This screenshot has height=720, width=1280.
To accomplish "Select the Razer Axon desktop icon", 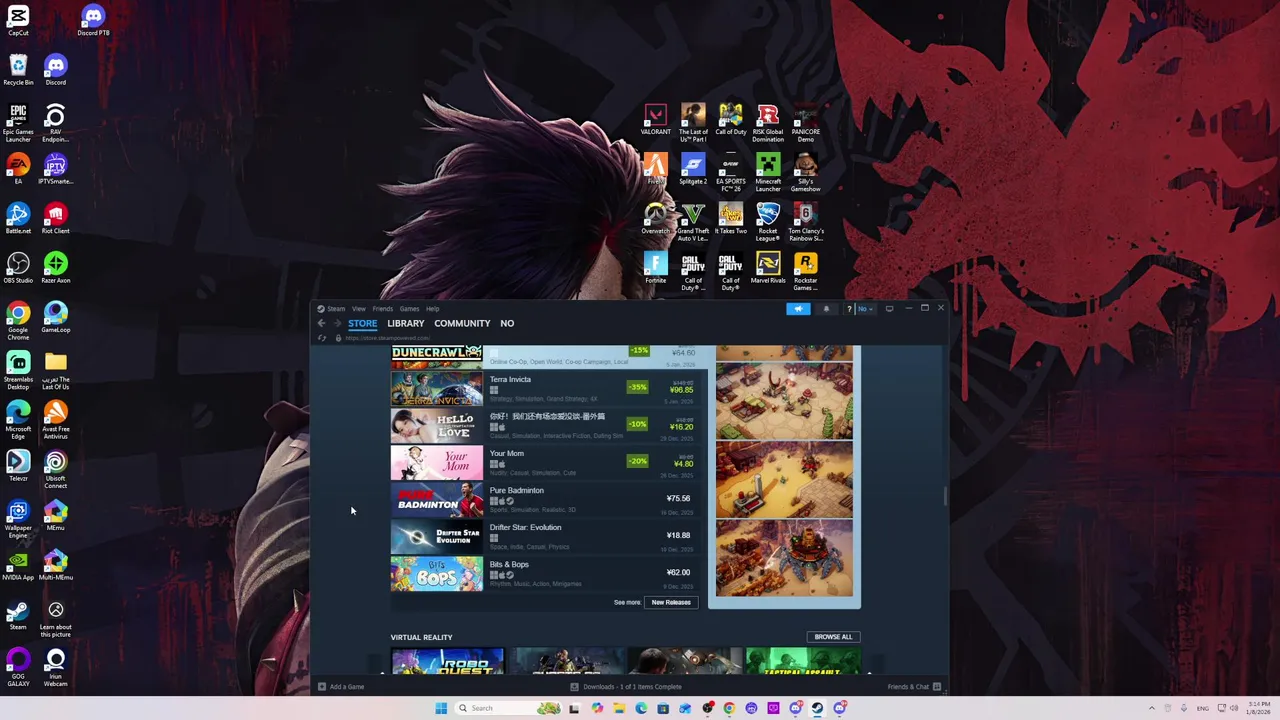I will tap(55, 268).
